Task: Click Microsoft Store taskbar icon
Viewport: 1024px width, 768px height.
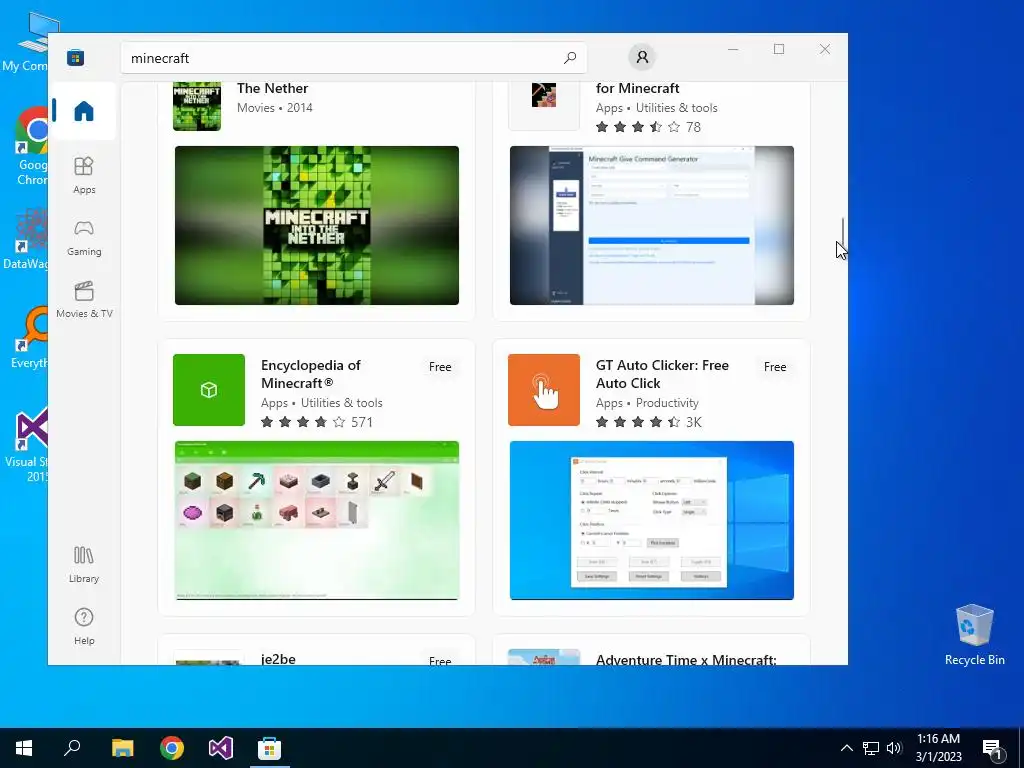Action: pos(269,748)
